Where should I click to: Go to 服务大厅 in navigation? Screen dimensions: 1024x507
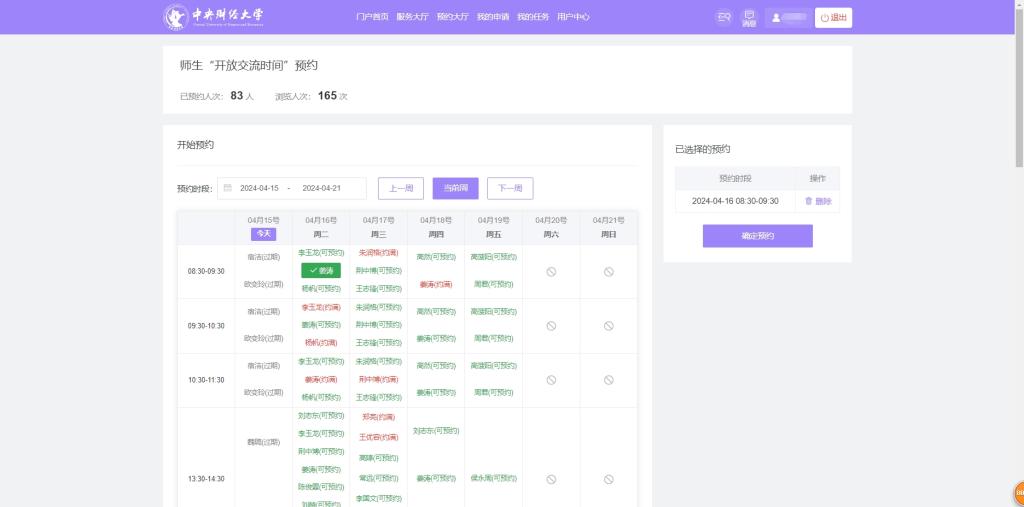[x=412, y=17]
